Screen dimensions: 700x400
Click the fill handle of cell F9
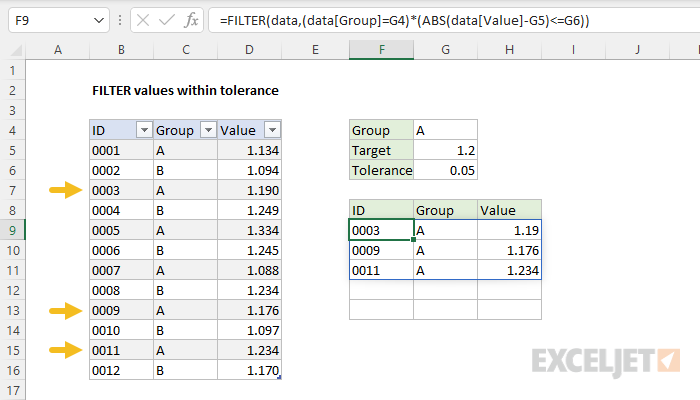pyautogui.click(x=413, y=240)
